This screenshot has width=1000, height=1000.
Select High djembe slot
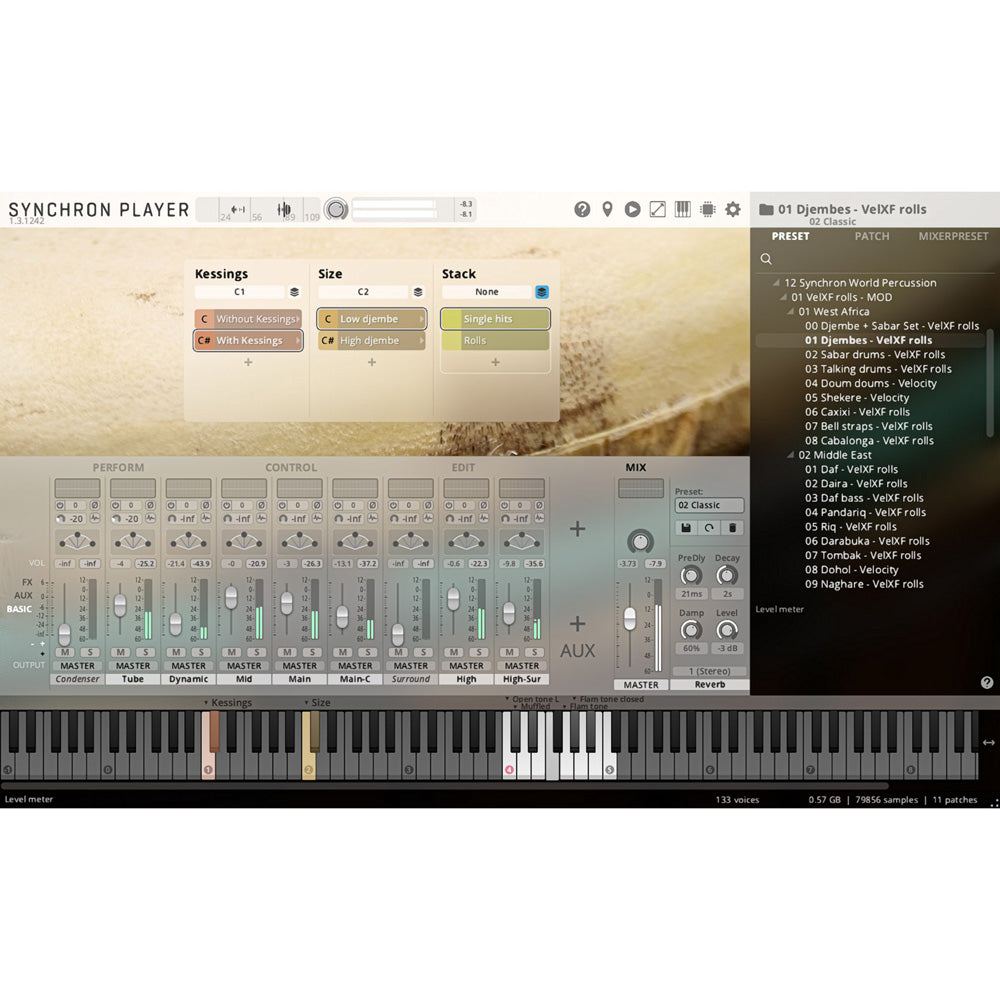point(372,341)
